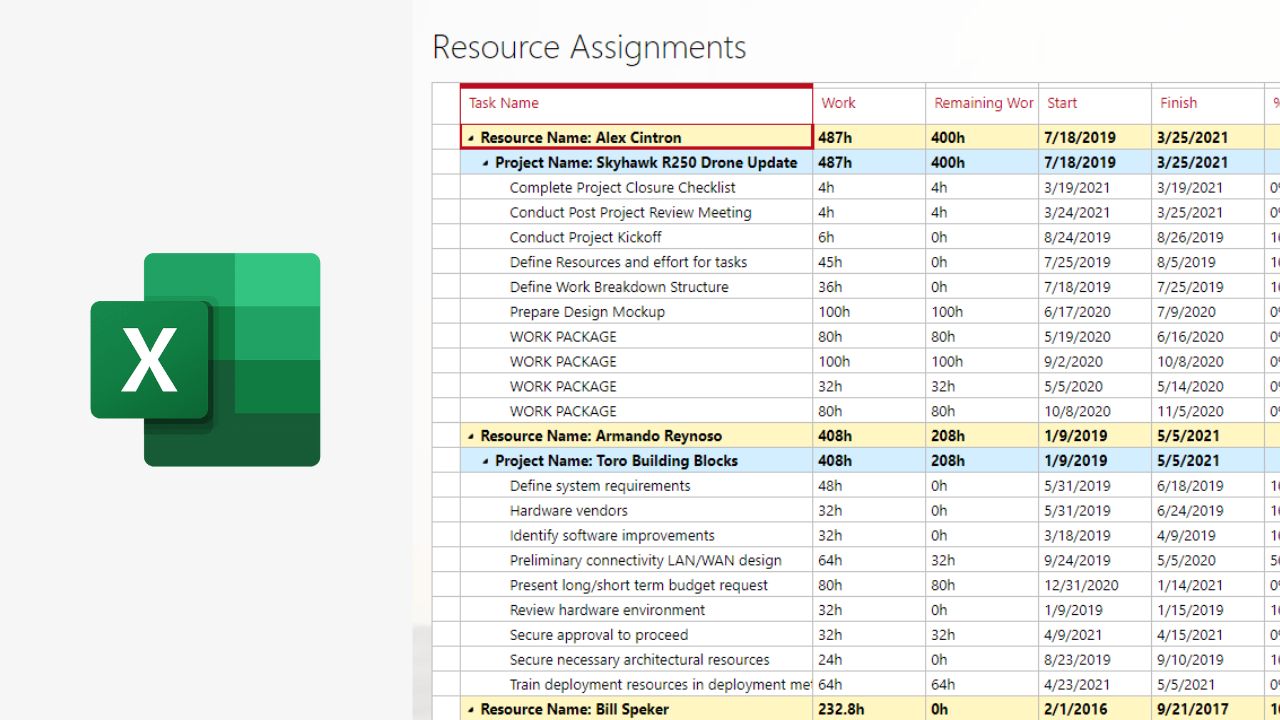
Task: Select Present long/short term budget request
Action: [639, 585]
